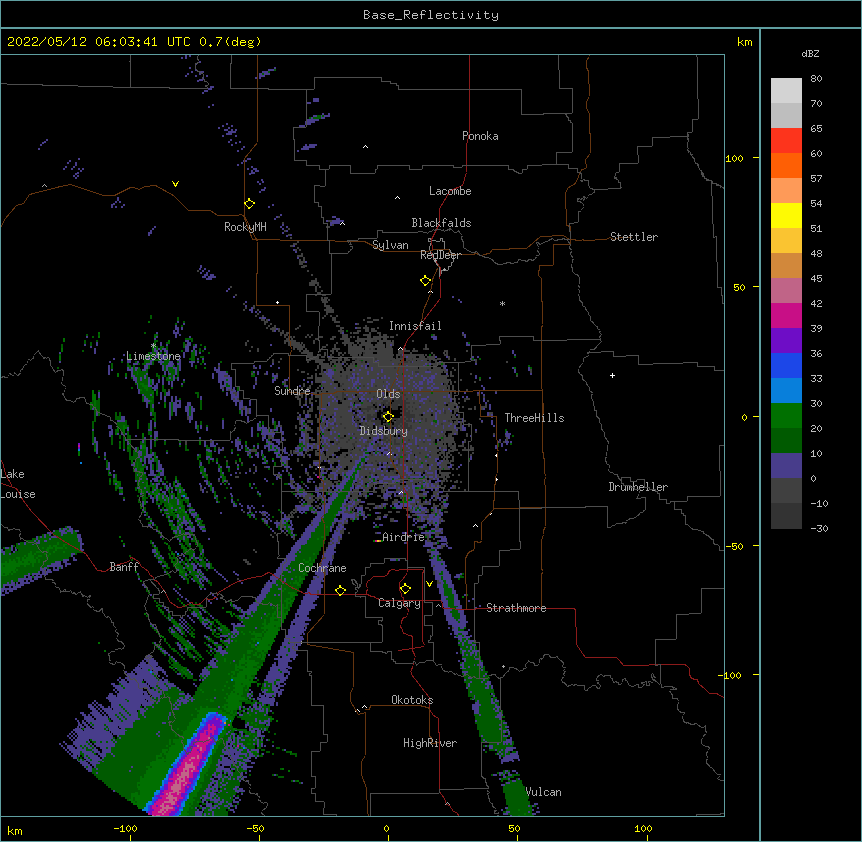Pick the topmost light gray legend swatch
The height and width of the screenshot is (842, 862).
pos(786,91)
